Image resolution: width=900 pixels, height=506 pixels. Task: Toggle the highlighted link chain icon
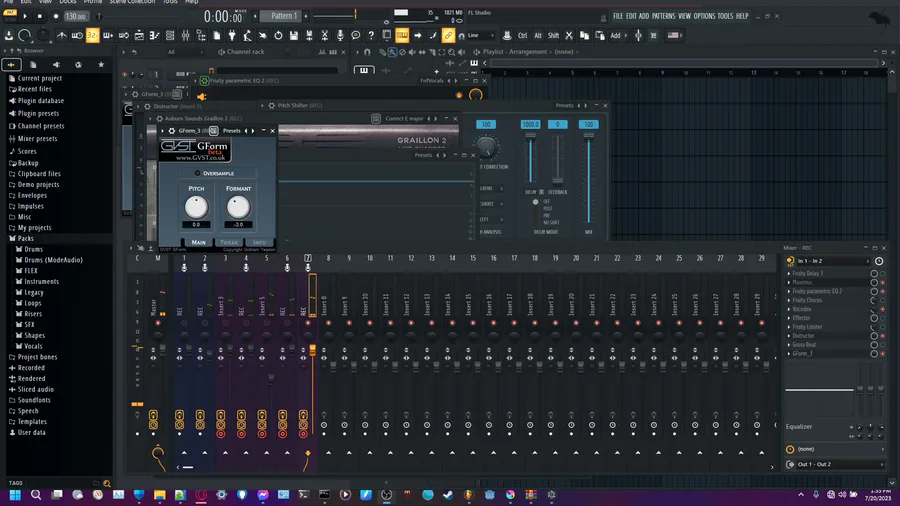point(448,36)
